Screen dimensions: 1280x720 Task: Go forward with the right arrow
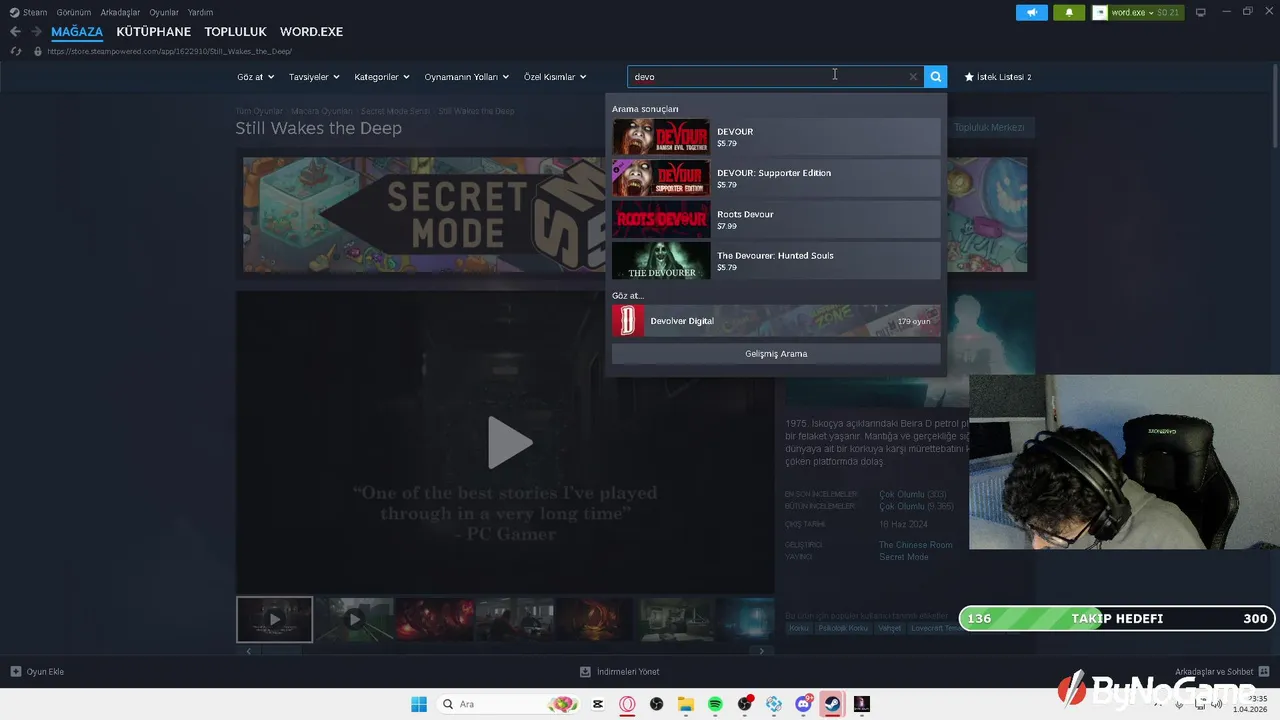[x=36, y=32]
